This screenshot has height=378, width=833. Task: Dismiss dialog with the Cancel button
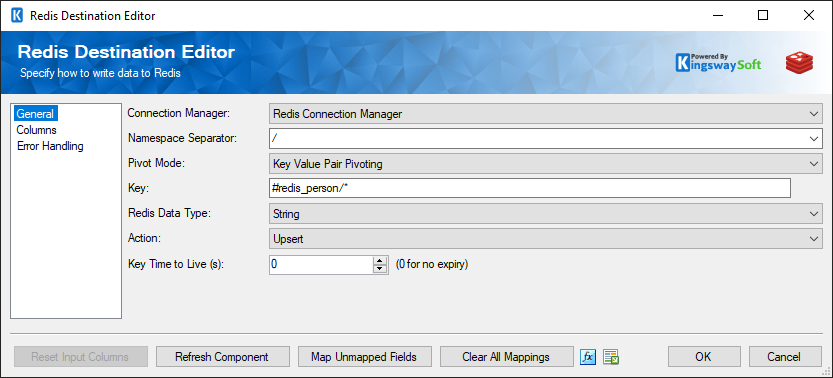(785, 357)
